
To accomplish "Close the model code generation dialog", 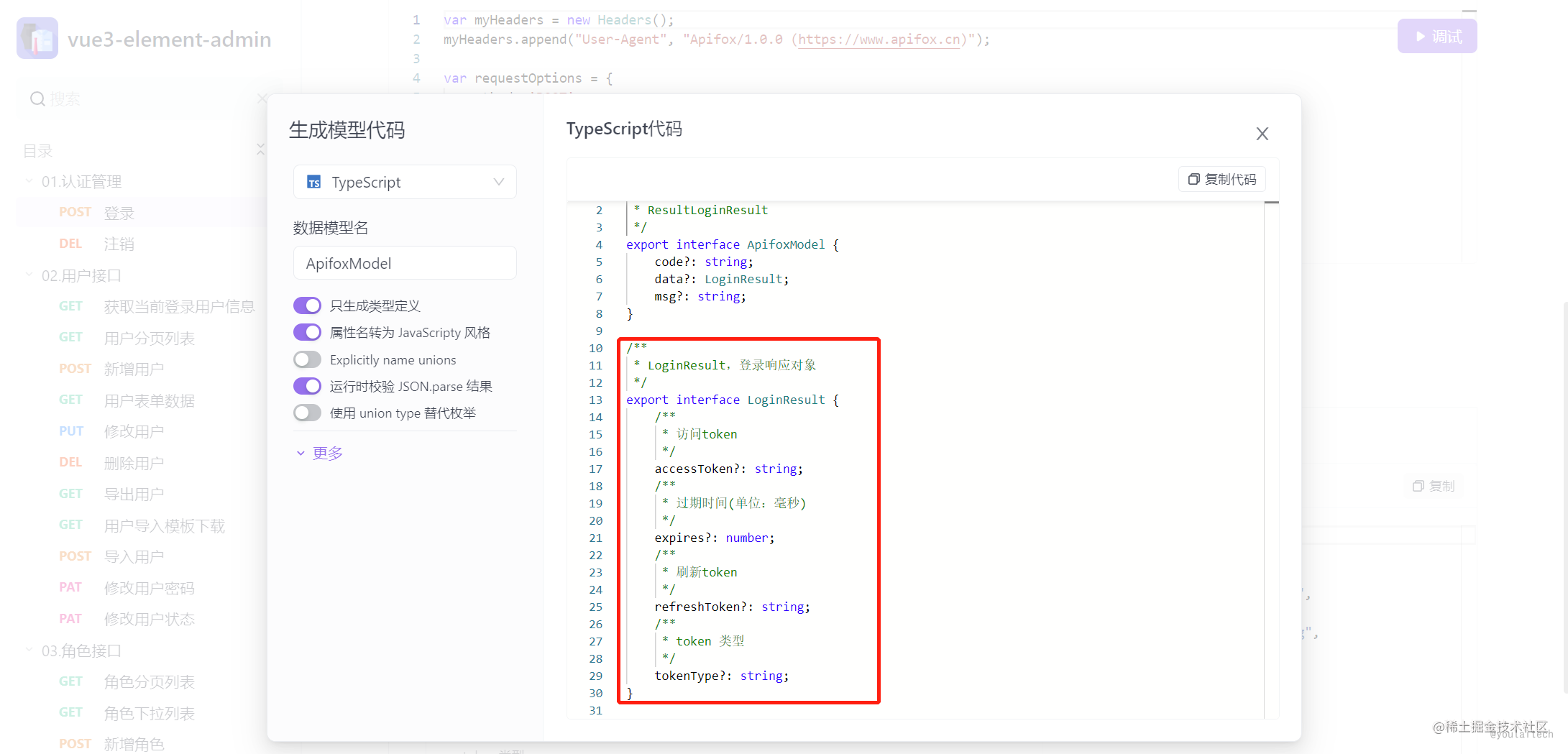I will coord(1262,134).
